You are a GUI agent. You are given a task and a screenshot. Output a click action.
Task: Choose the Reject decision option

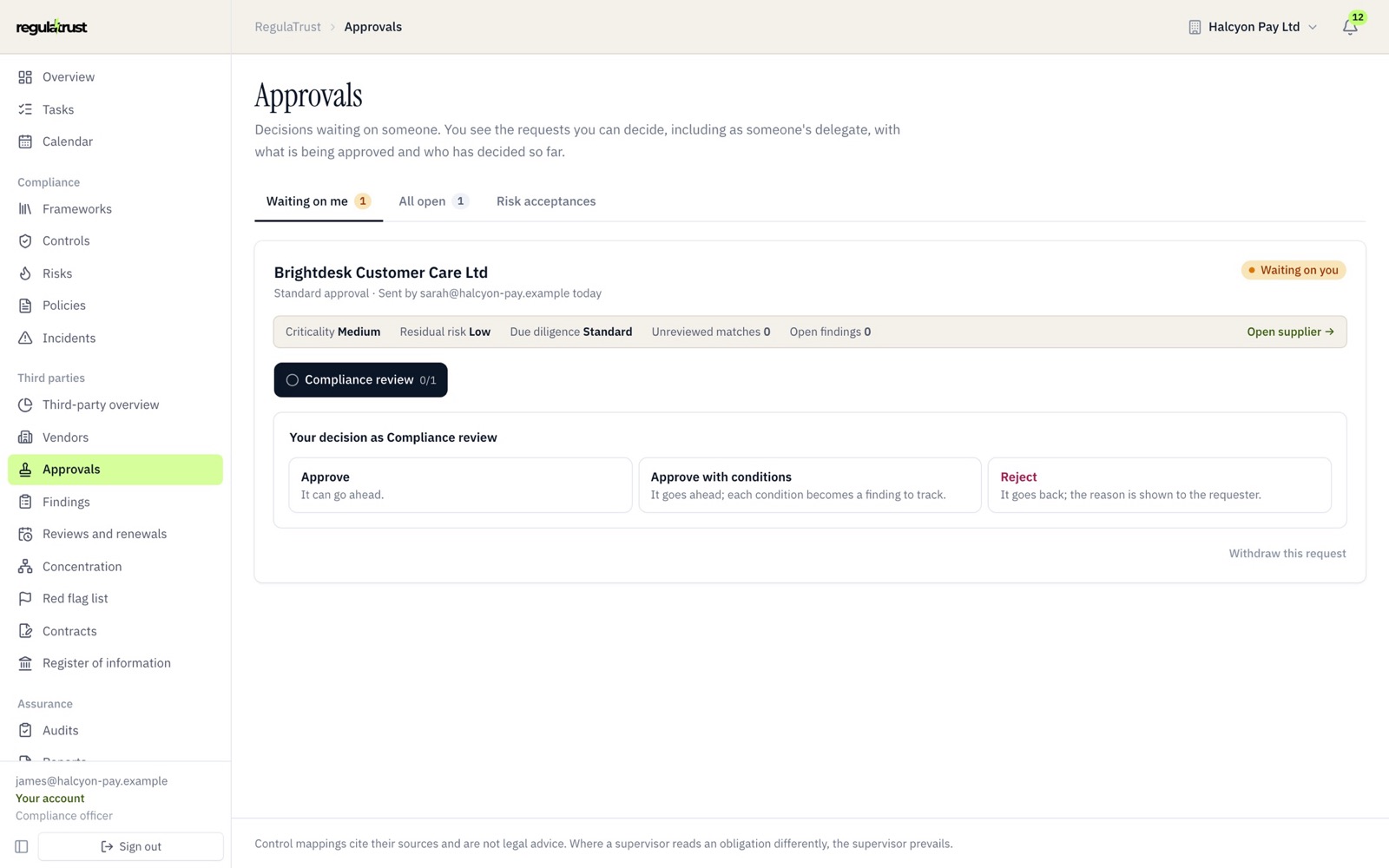[x=1160, y=485]
